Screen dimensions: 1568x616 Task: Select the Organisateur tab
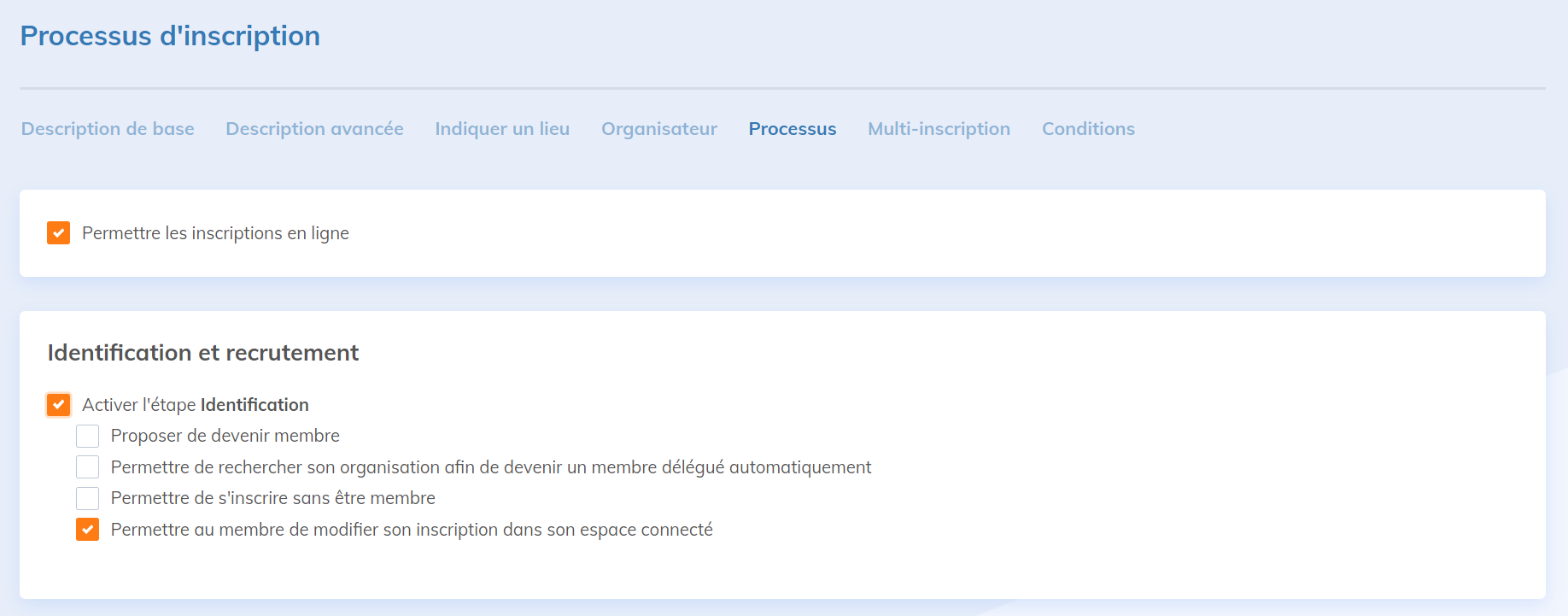click(x=658, y=129)
